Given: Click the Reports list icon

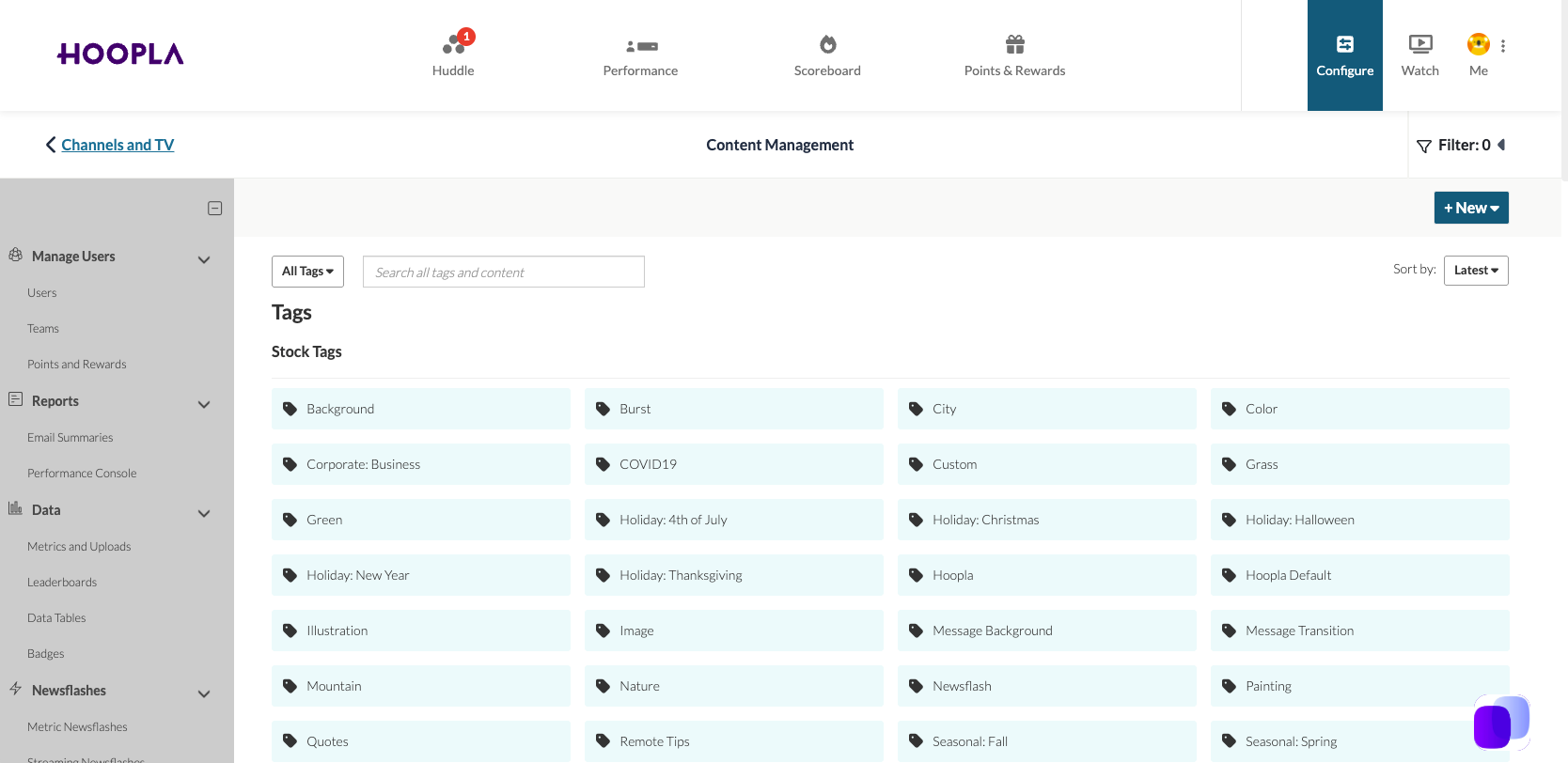Looking at the screenshot, I should point(16,399).
